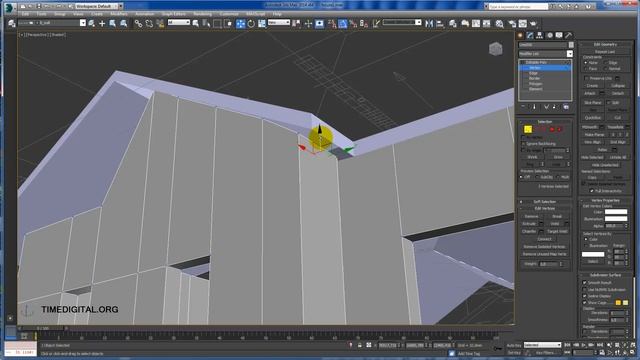640x360 pixels.
Task: Click the Create New Layer icon
Action: (x=91, y=23)
